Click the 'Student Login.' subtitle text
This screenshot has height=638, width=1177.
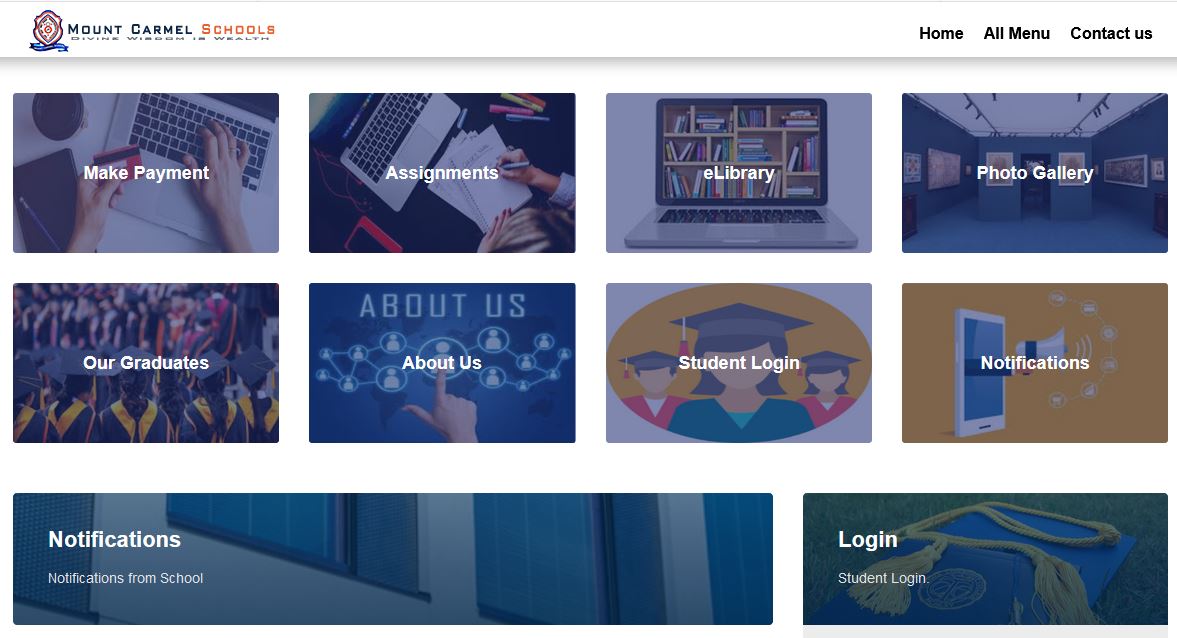tap(884, 578)
